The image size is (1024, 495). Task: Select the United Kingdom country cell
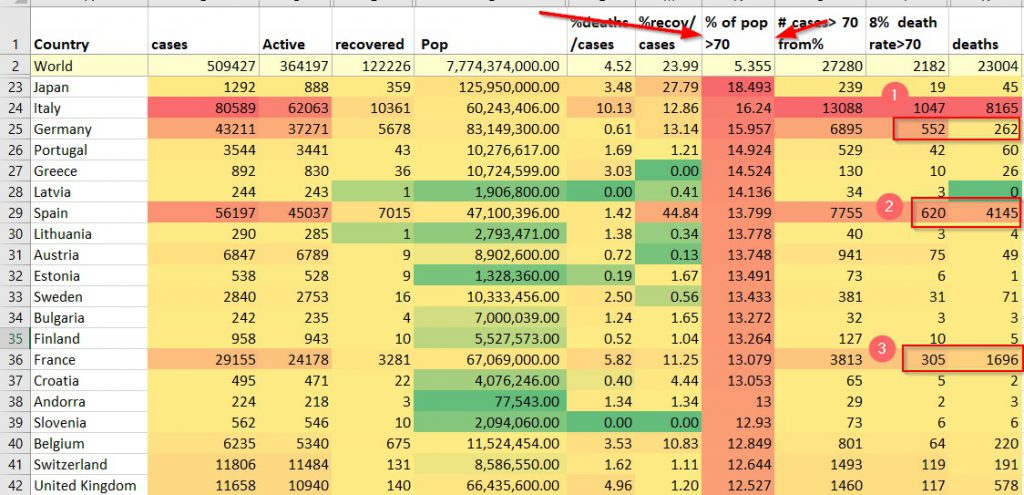[88, 486]
